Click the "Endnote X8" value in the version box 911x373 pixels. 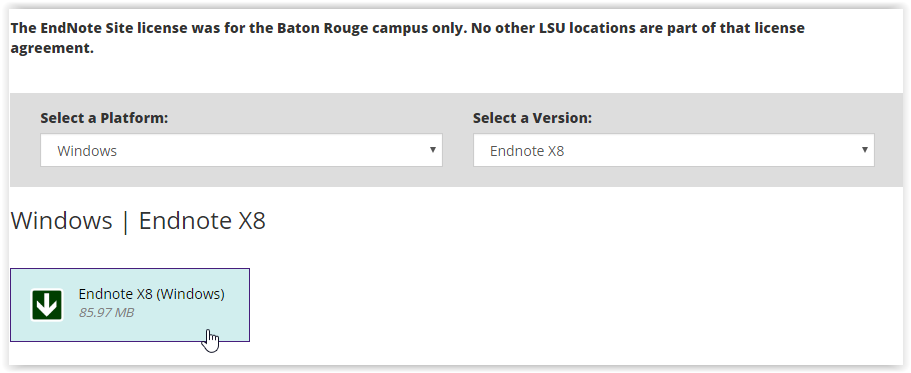(527, 151)
